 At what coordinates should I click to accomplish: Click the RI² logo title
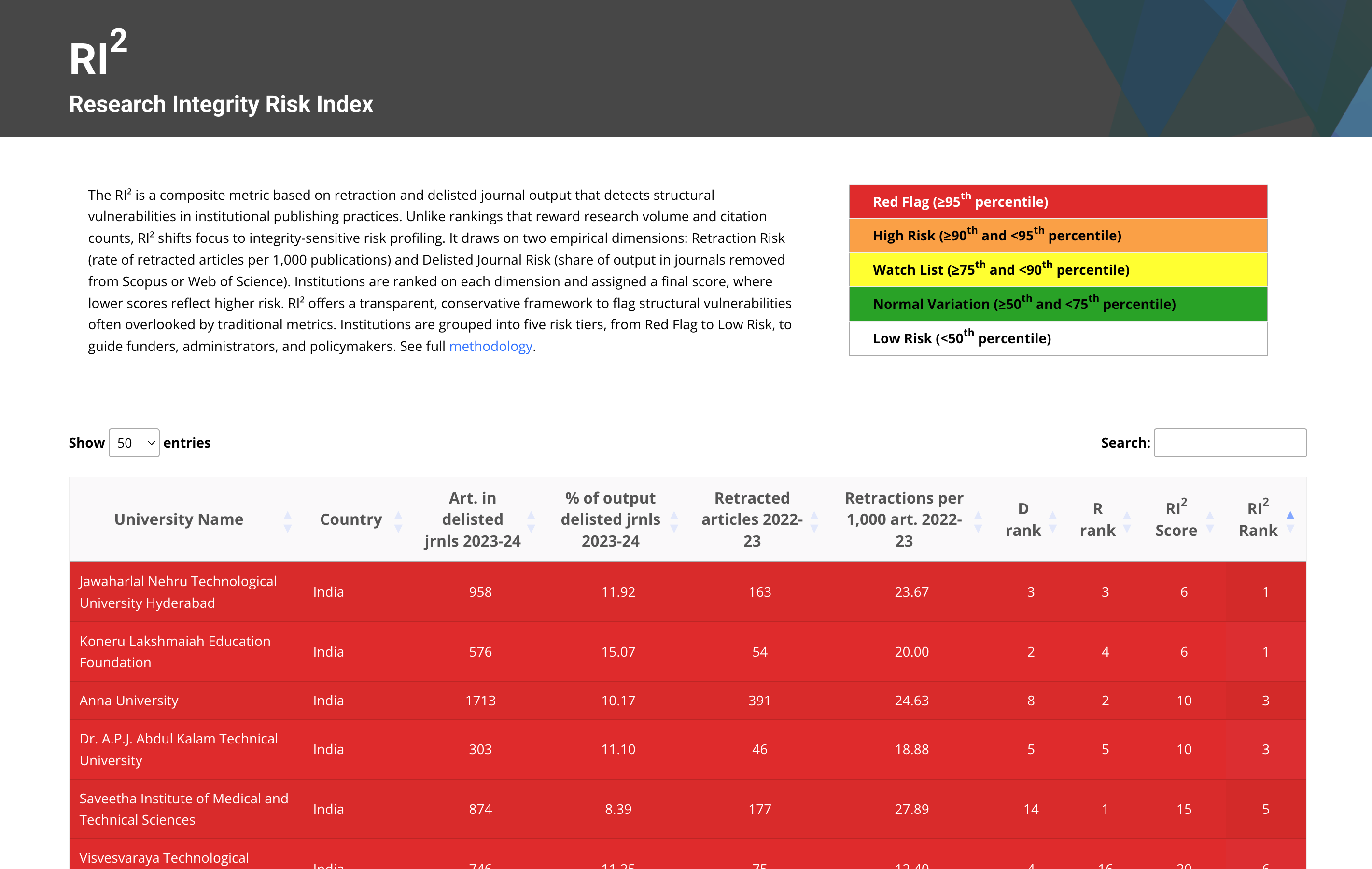click(x=98, y=53)
